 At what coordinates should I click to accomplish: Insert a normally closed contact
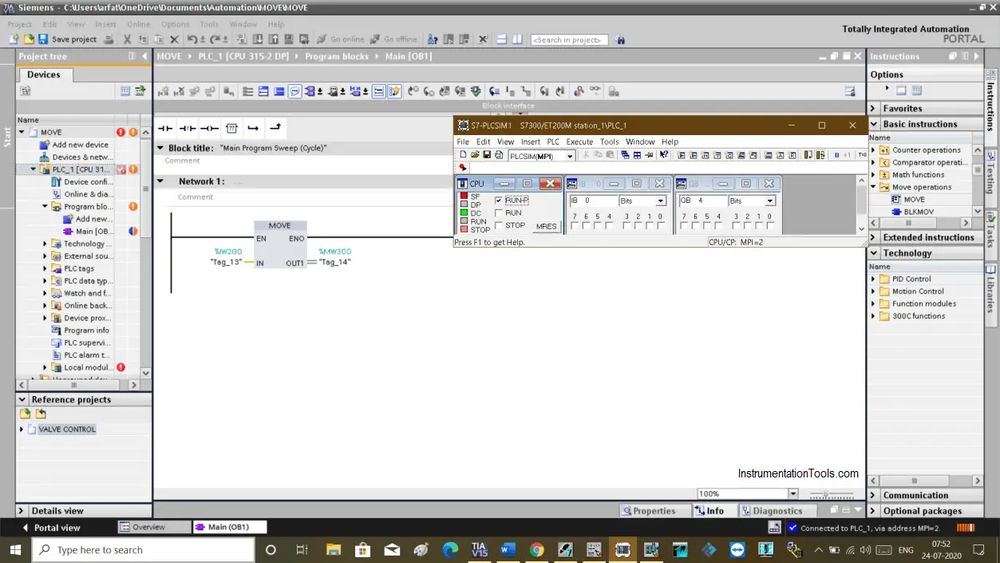tap(188, 128)
